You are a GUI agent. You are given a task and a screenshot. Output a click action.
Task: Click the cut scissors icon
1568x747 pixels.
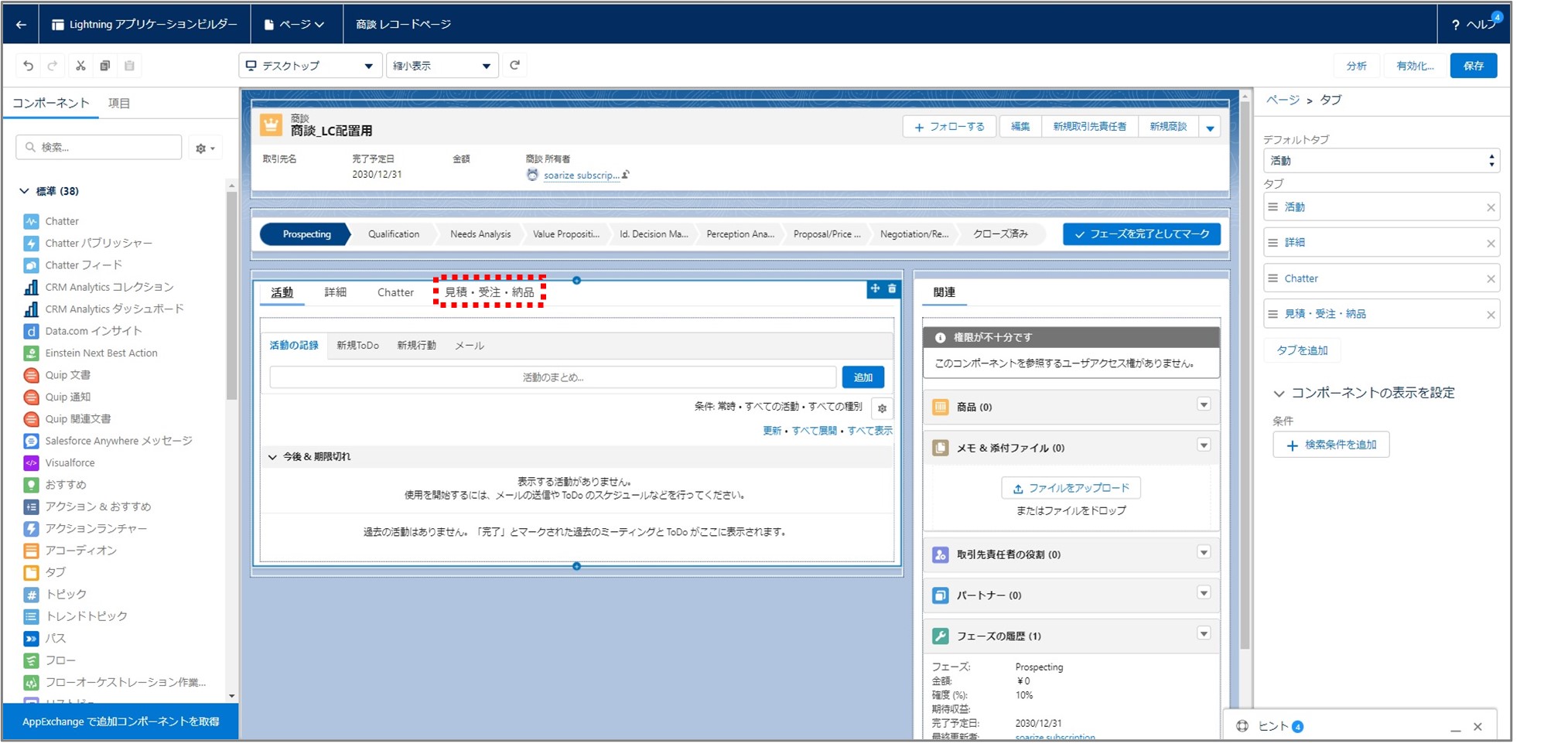tap(80, 66)
